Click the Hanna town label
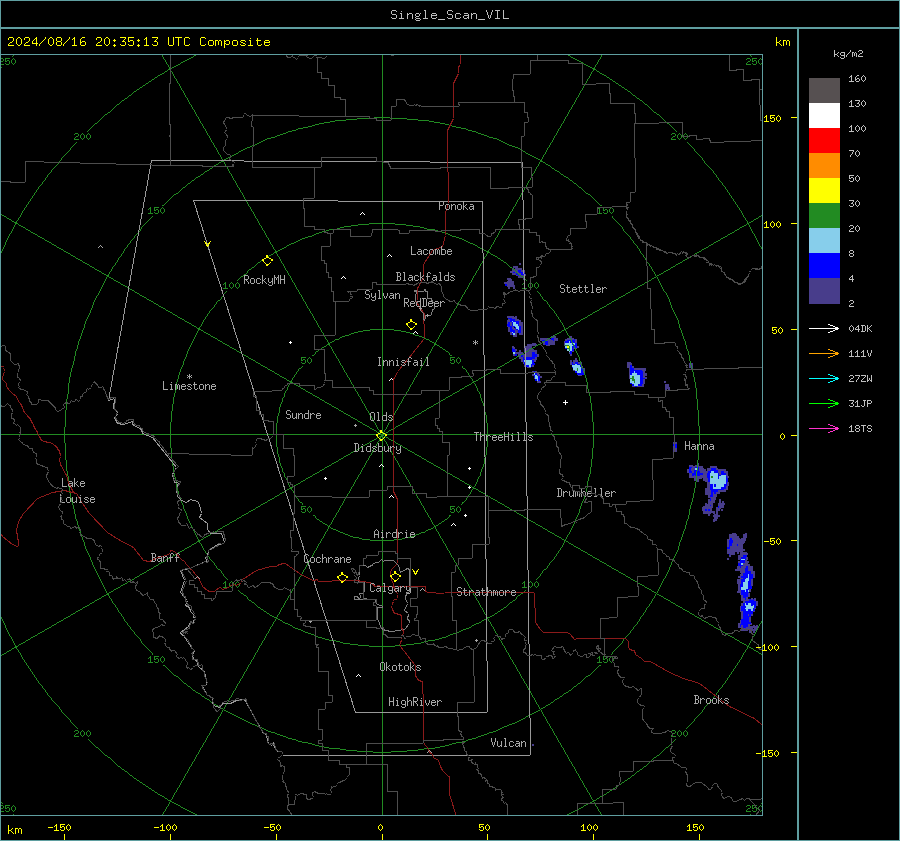This screenshot has width=900, height=841. 699,446
